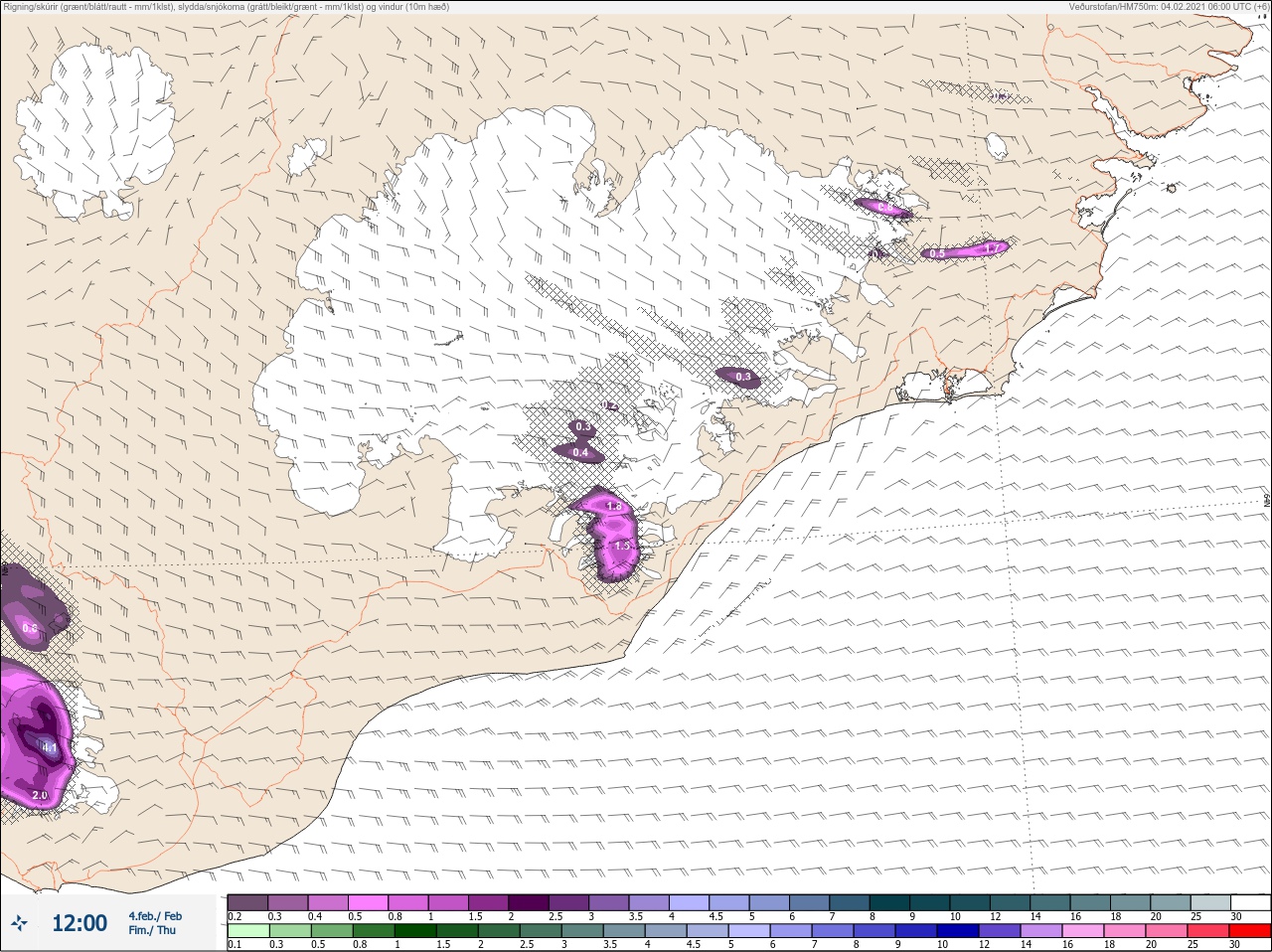The height and width of the screenshot is (952, 1272).
Task: Click the 1.7 precipitation value on the map
Action: (991, 248)
